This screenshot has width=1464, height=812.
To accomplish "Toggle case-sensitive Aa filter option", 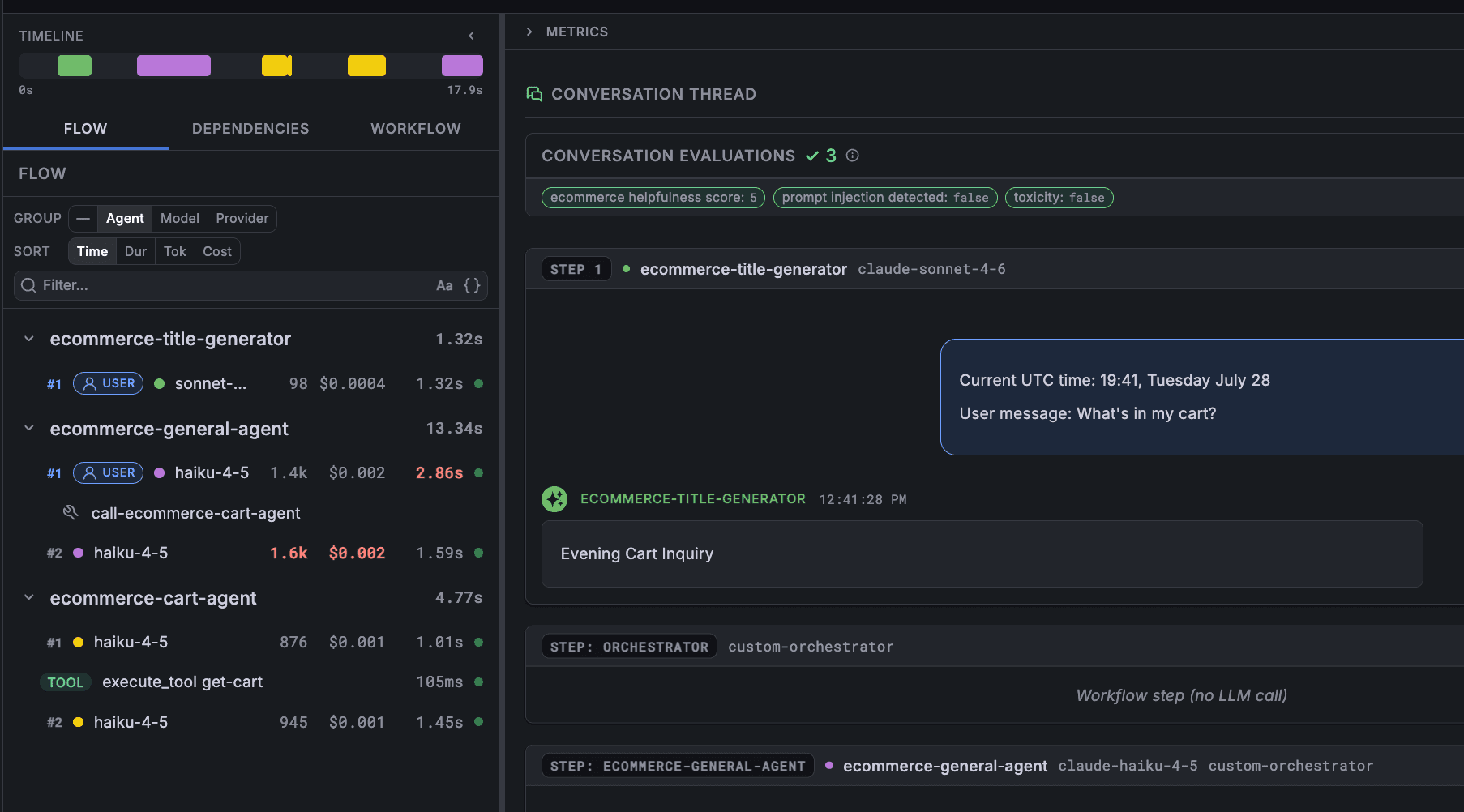I will (x=444, y=285).
